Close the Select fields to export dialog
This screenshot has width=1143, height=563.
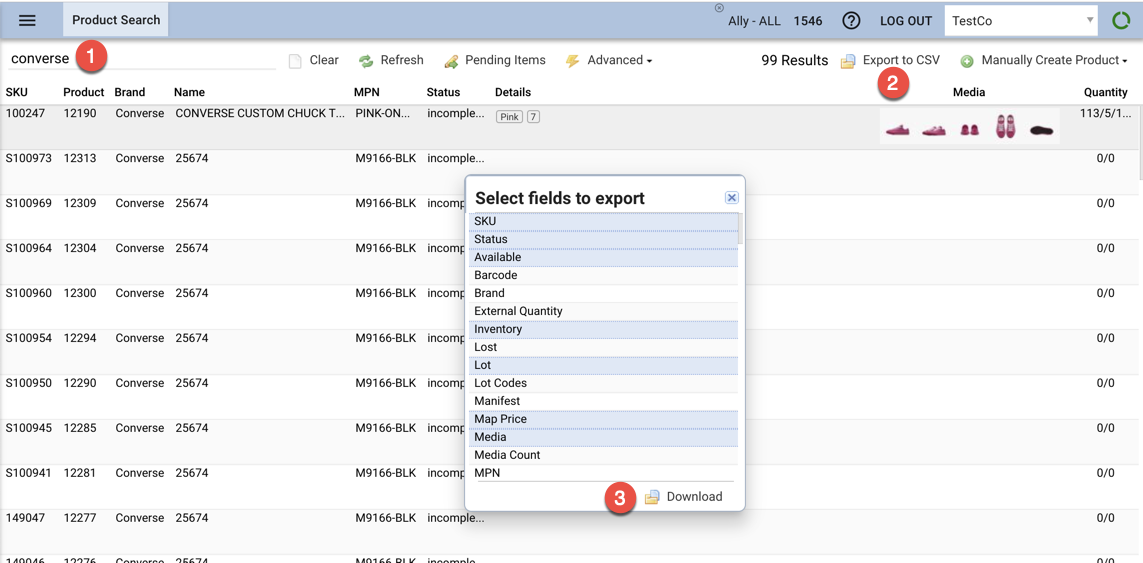[733, 198]
